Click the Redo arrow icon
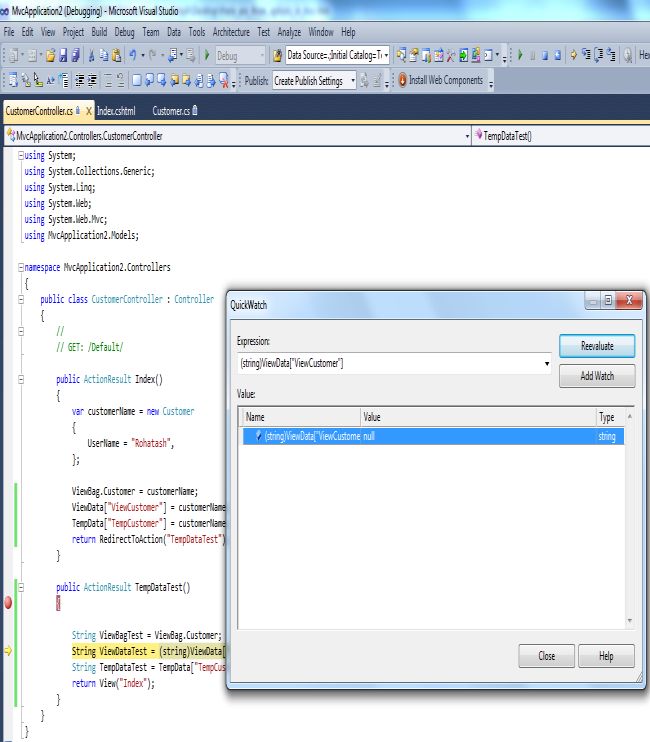This screenshot has height=742, width=650. pos(152,55)
